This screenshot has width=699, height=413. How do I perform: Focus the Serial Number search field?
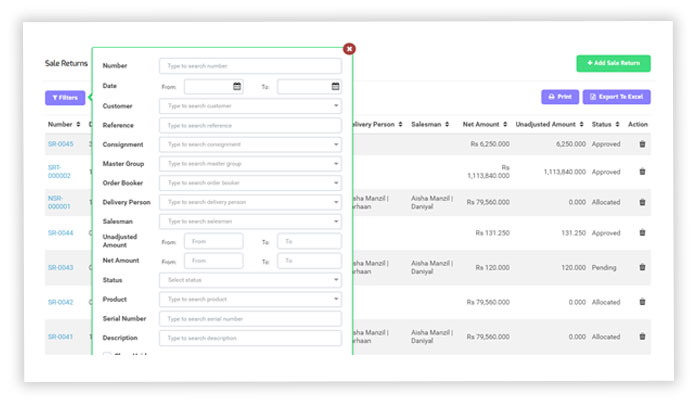[x=250, y=319]
